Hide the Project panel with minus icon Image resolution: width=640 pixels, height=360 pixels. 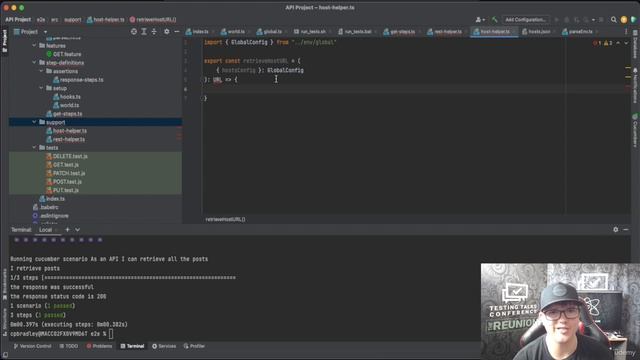[x=177, y=31]
